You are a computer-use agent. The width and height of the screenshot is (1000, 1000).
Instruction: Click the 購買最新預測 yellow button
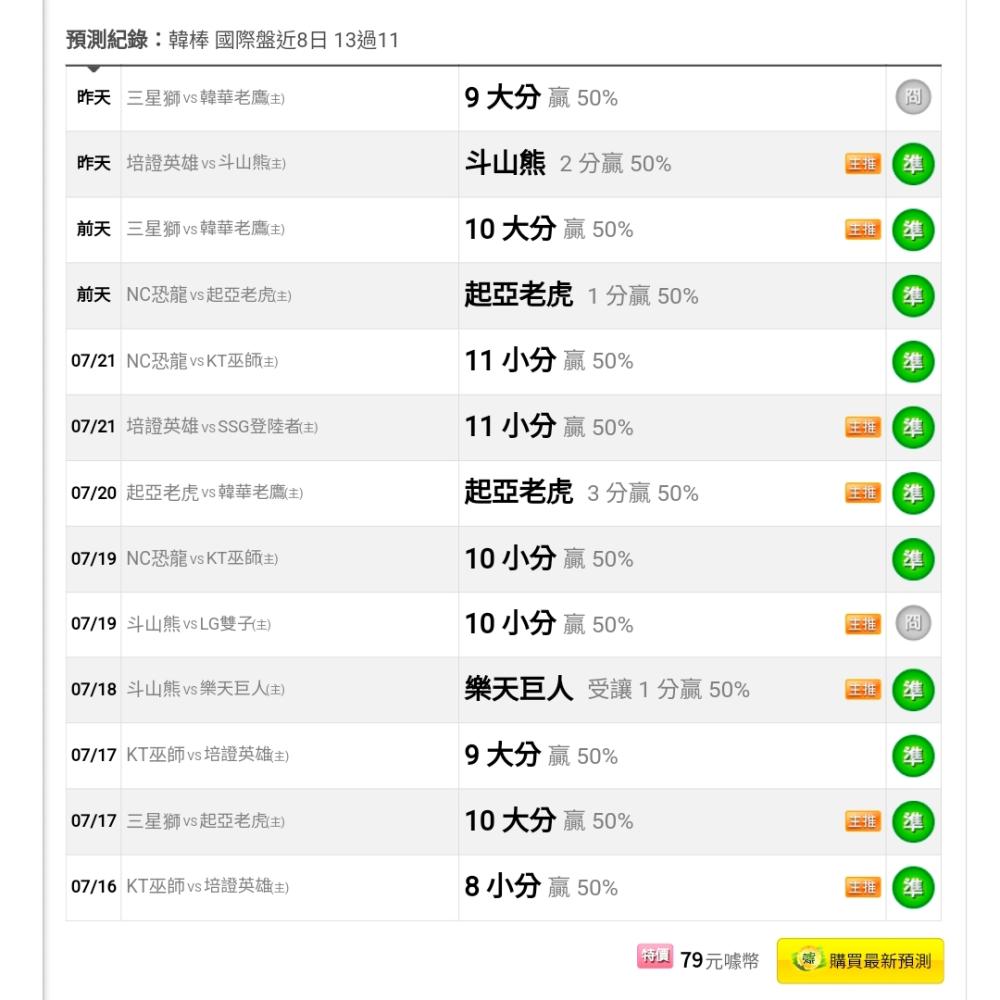(860, 960)
